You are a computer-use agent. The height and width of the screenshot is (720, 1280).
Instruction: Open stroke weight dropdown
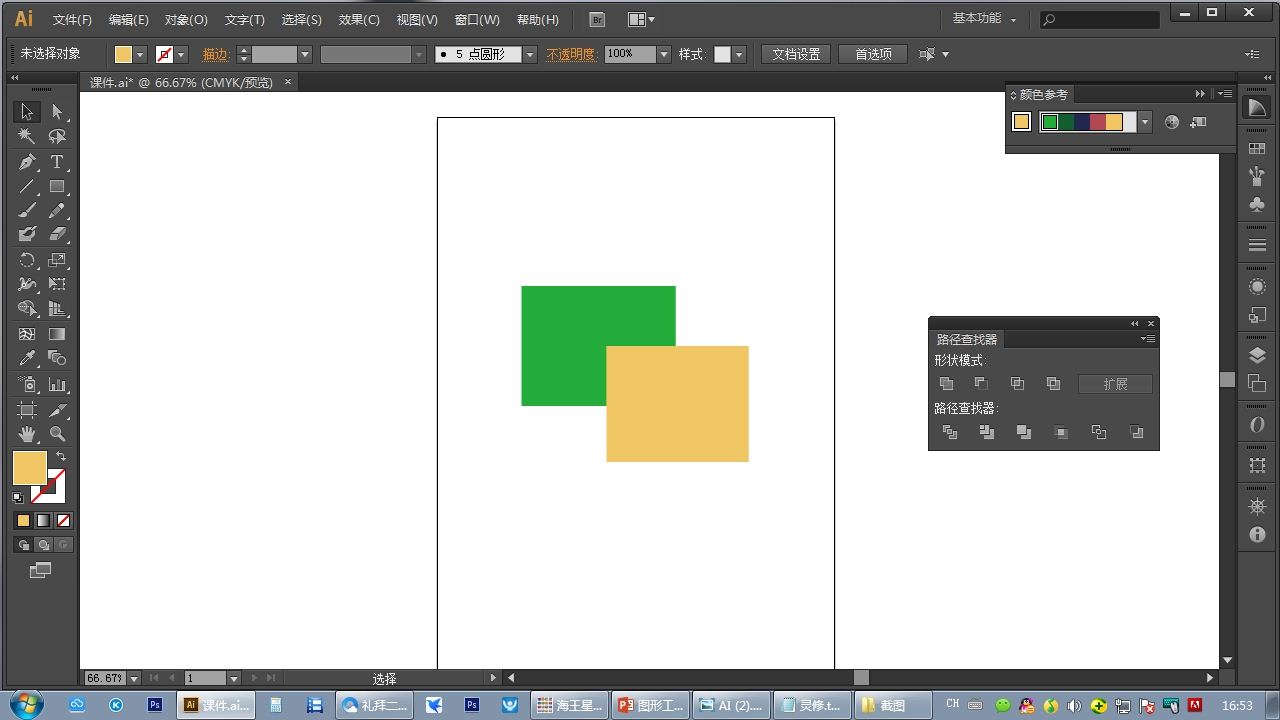point(305,55)
